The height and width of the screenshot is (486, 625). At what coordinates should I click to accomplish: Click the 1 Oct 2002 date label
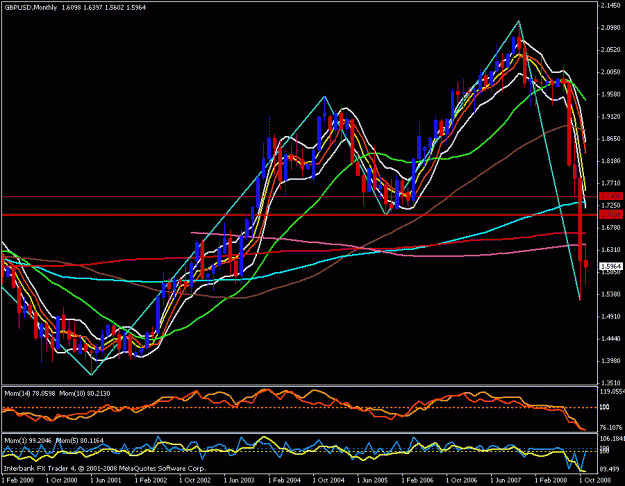click(195, 480)
